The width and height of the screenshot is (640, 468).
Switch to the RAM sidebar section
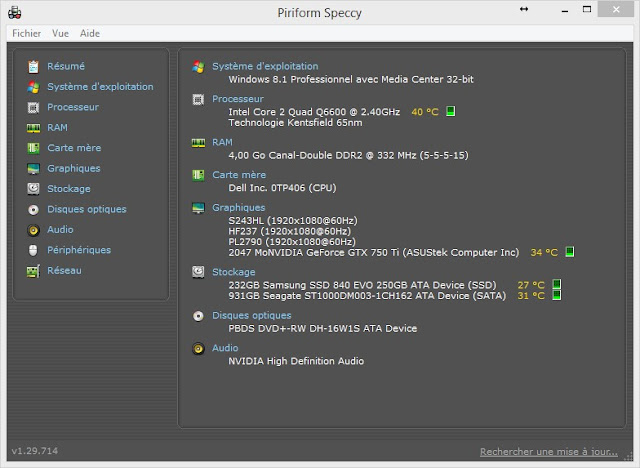tap(58, 127)
